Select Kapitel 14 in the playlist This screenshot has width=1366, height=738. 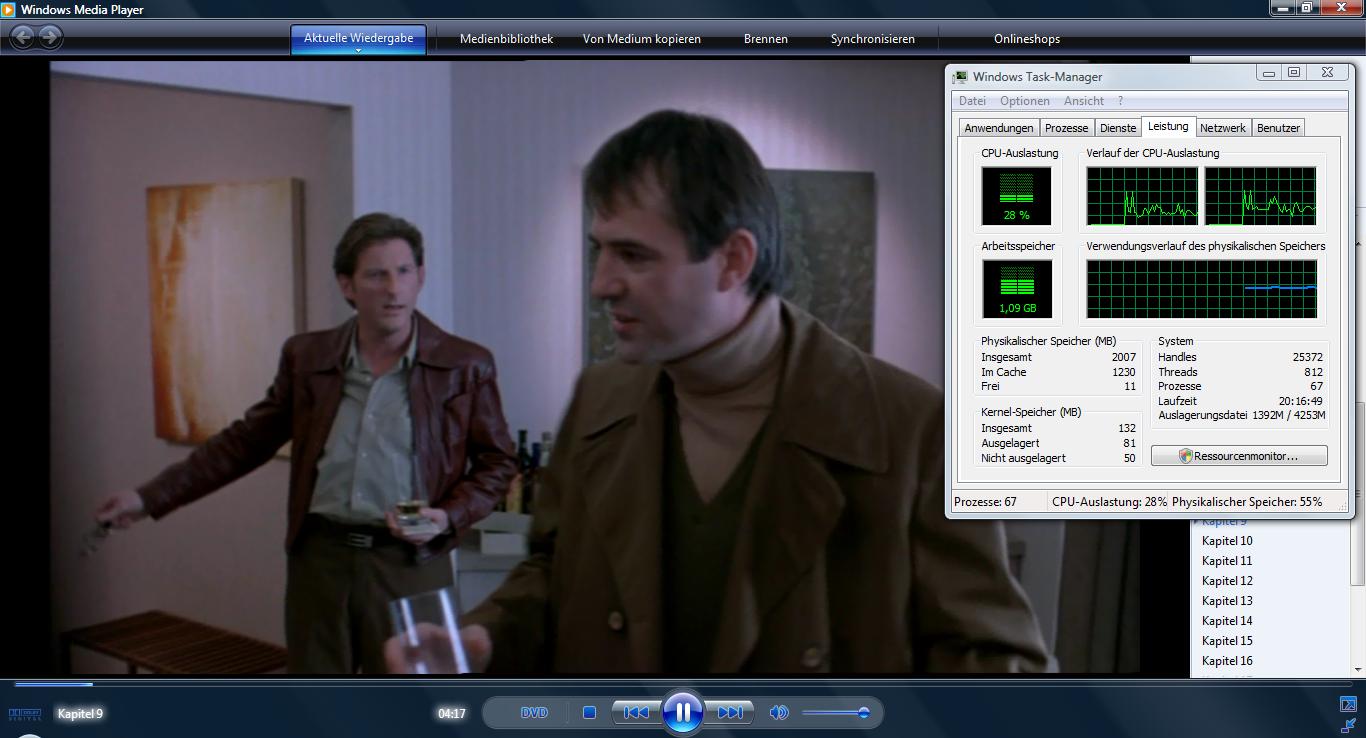1227,621
